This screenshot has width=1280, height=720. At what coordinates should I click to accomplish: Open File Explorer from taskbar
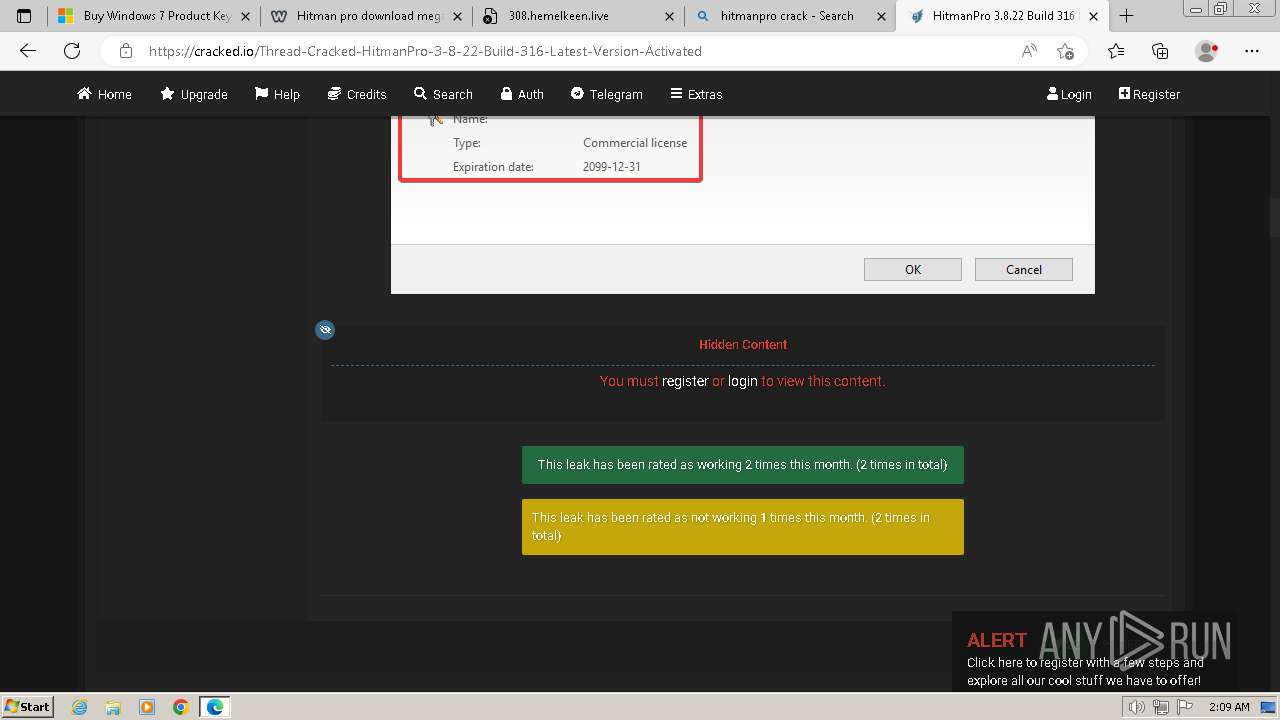pyautogui.click(x=113, y=707)
